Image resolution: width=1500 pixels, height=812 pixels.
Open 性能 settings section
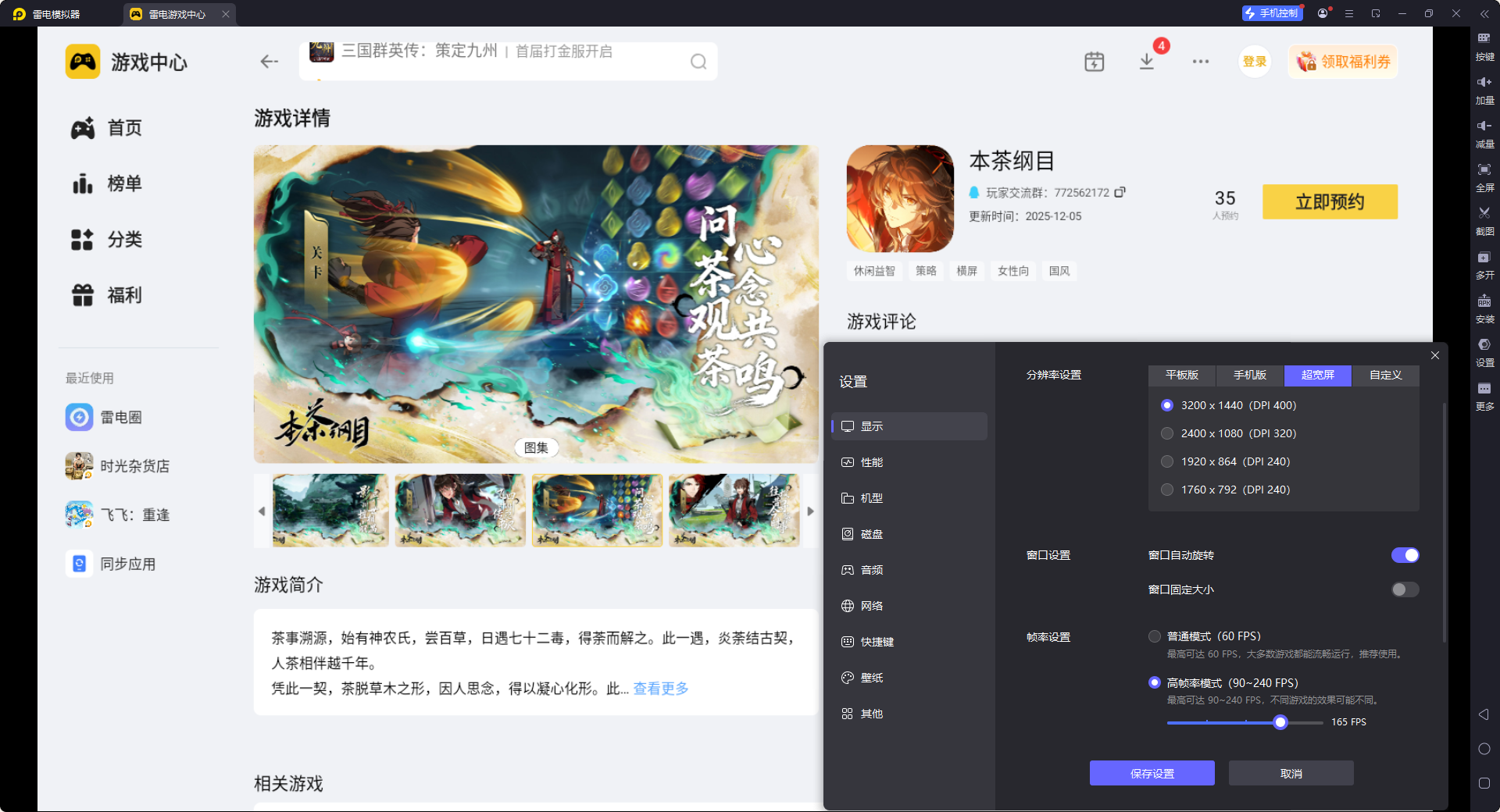(x=909, y=462)
